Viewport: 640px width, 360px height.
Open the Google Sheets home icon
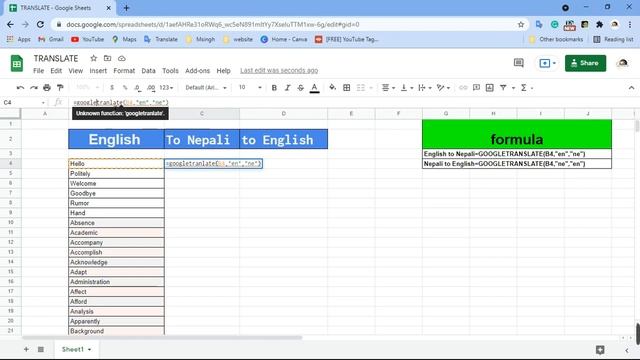(x=17, y=64)
